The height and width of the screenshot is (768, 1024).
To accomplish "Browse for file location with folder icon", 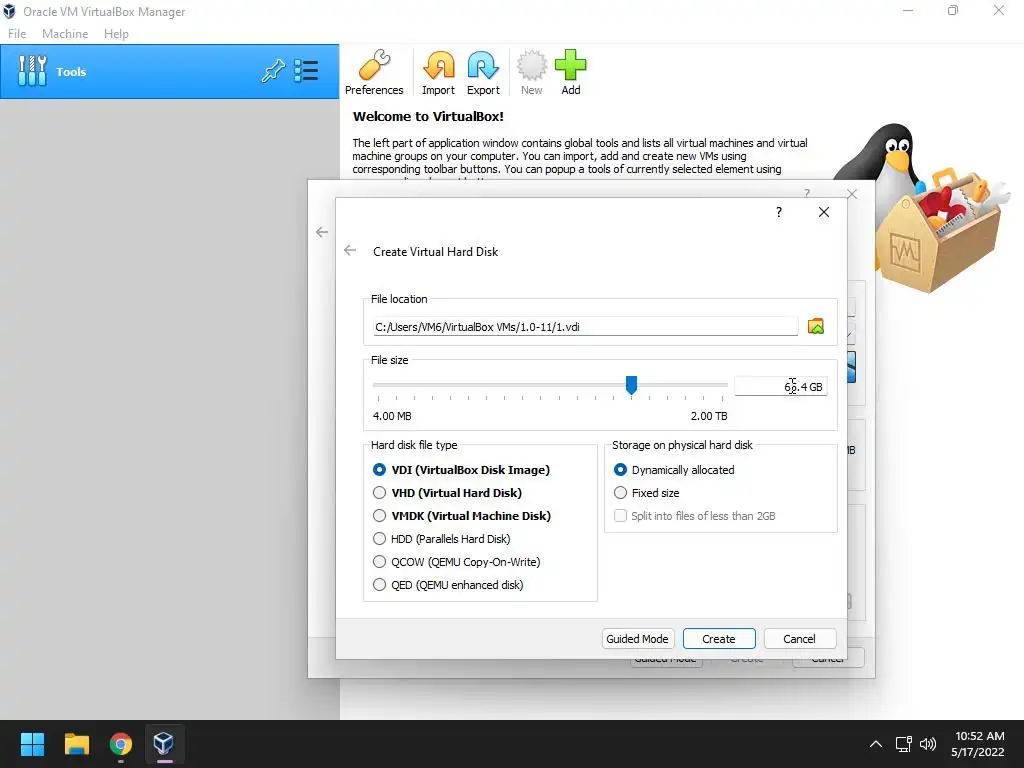I will pyautogui.click(x=816, y=327).
